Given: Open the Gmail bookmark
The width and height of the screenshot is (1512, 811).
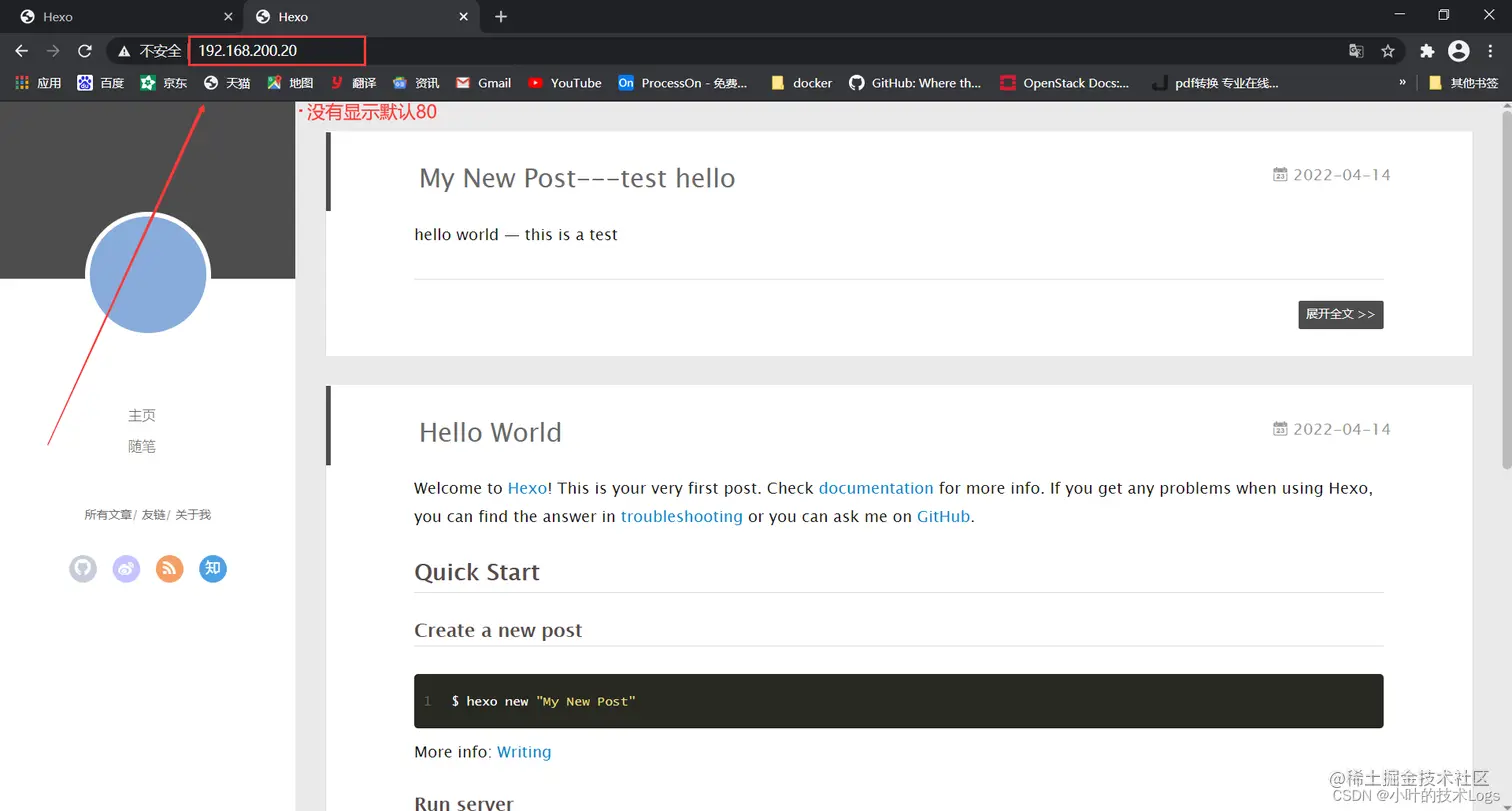Looking at the screenshot, I should pyautogui.click(x=483, y=83).
